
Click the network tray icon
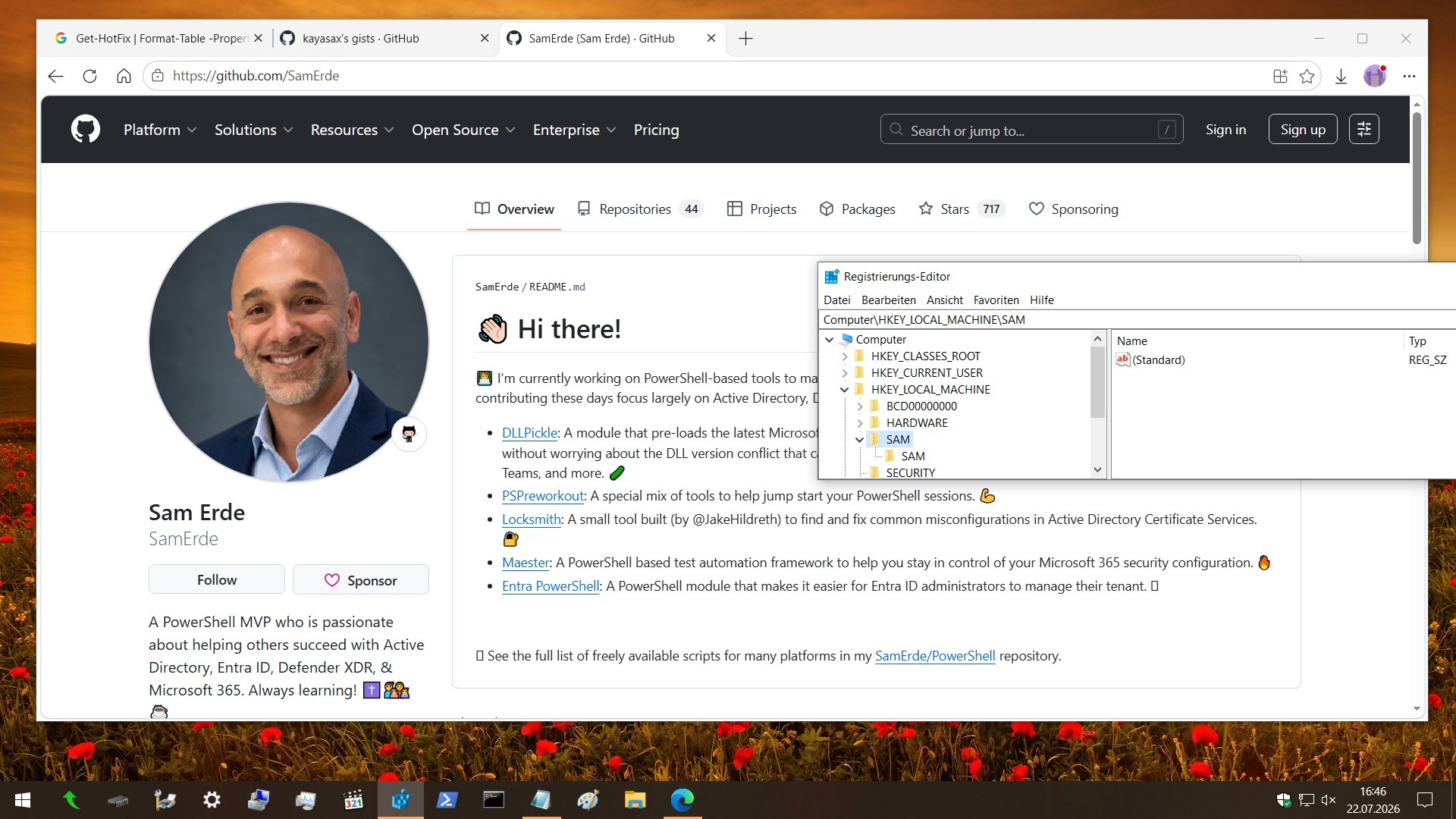(1306, 800)
